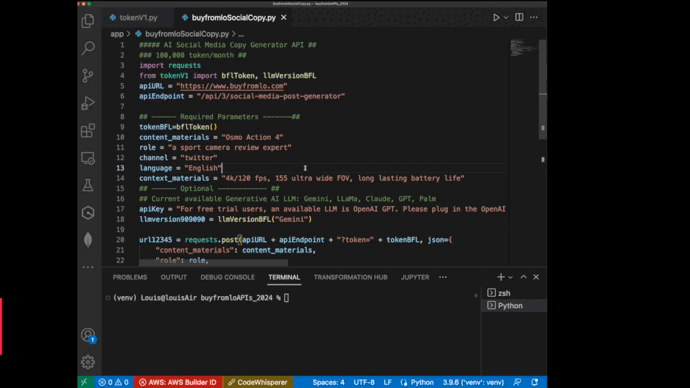
Task: Open the TRANSFORMATION HUB panel tab
Action: 351,277
